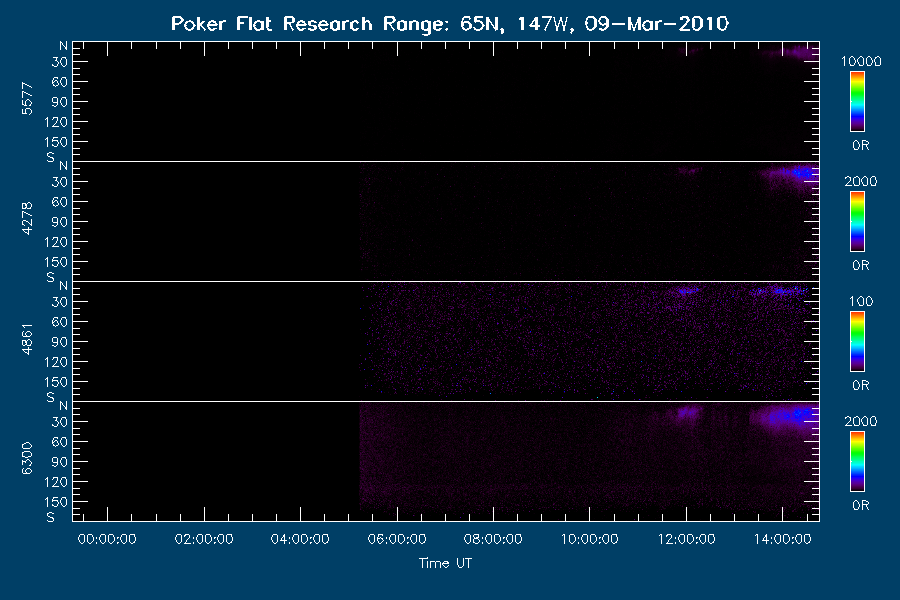The height and width of the screenshot is (600, 900).
Task: Select the 5577 wavelength panel label
Action: click(27, 99)
